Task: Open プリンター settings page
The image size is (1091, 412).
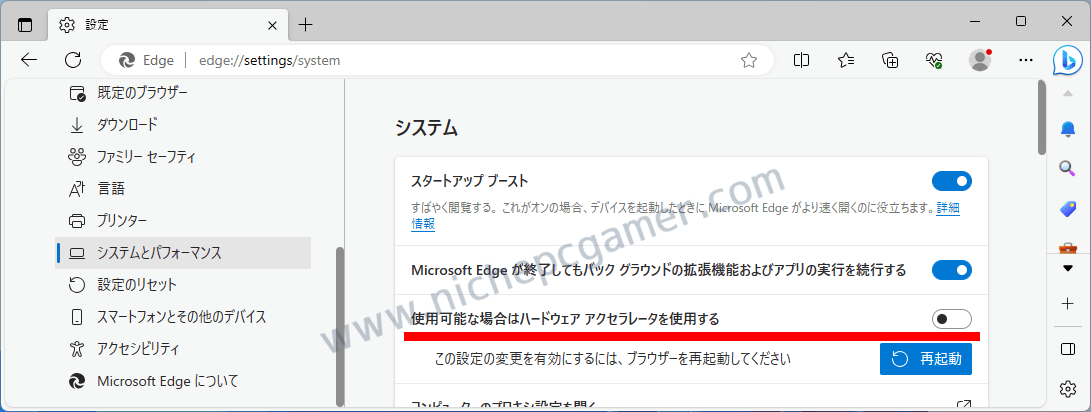Action: [183, 221]
